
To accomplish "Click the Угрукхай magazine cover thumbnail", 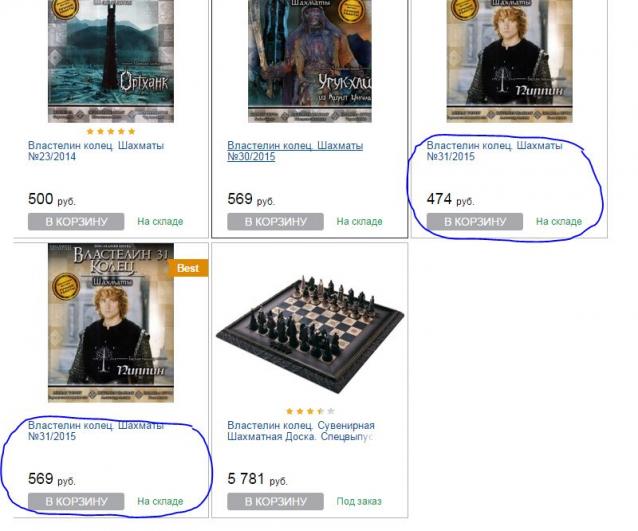I will point(310,61).
